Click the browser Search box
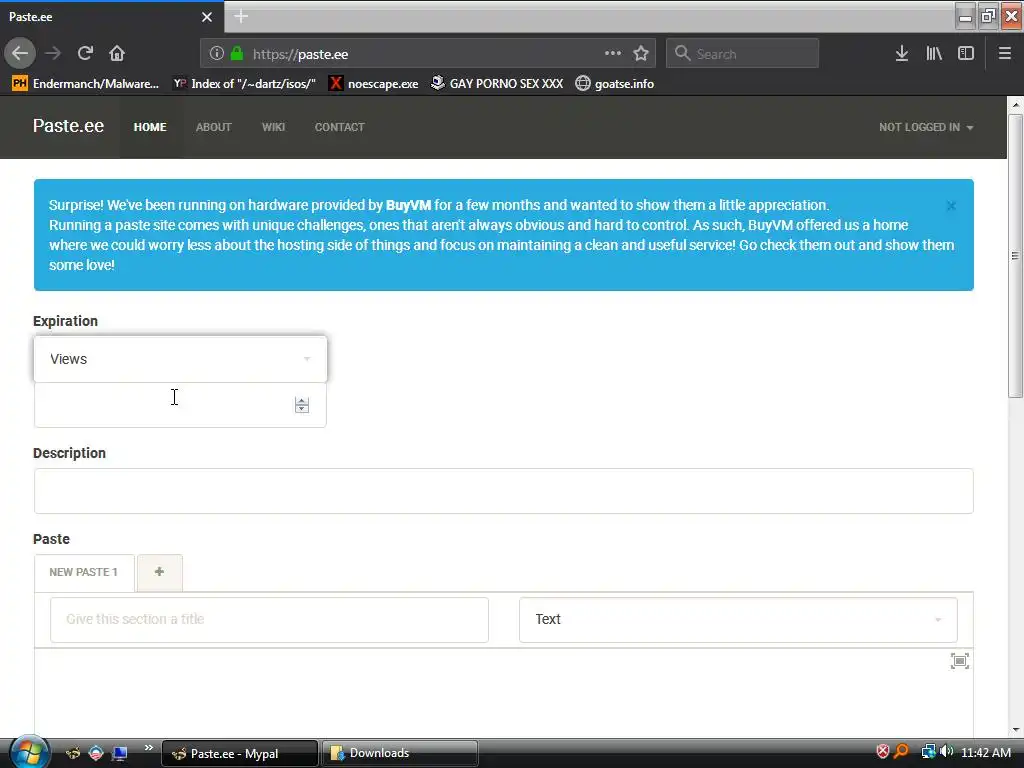1024x768 pixels. (x=743, y=54)
